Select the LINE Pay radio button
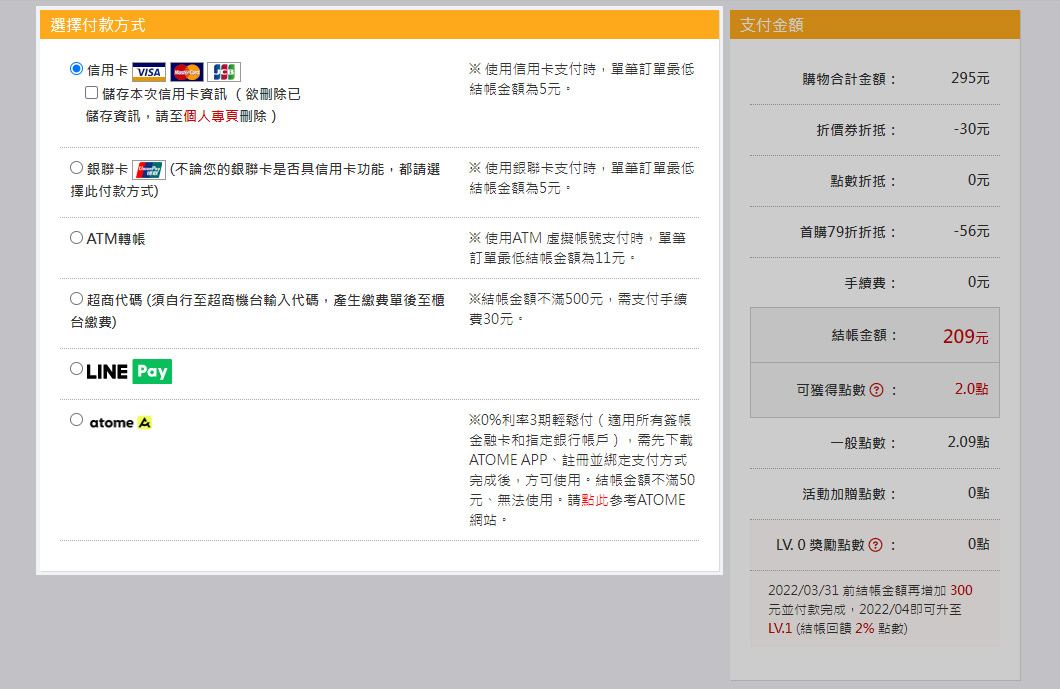The height and width of the screenshot is (689, 1060). pos(77,369)
